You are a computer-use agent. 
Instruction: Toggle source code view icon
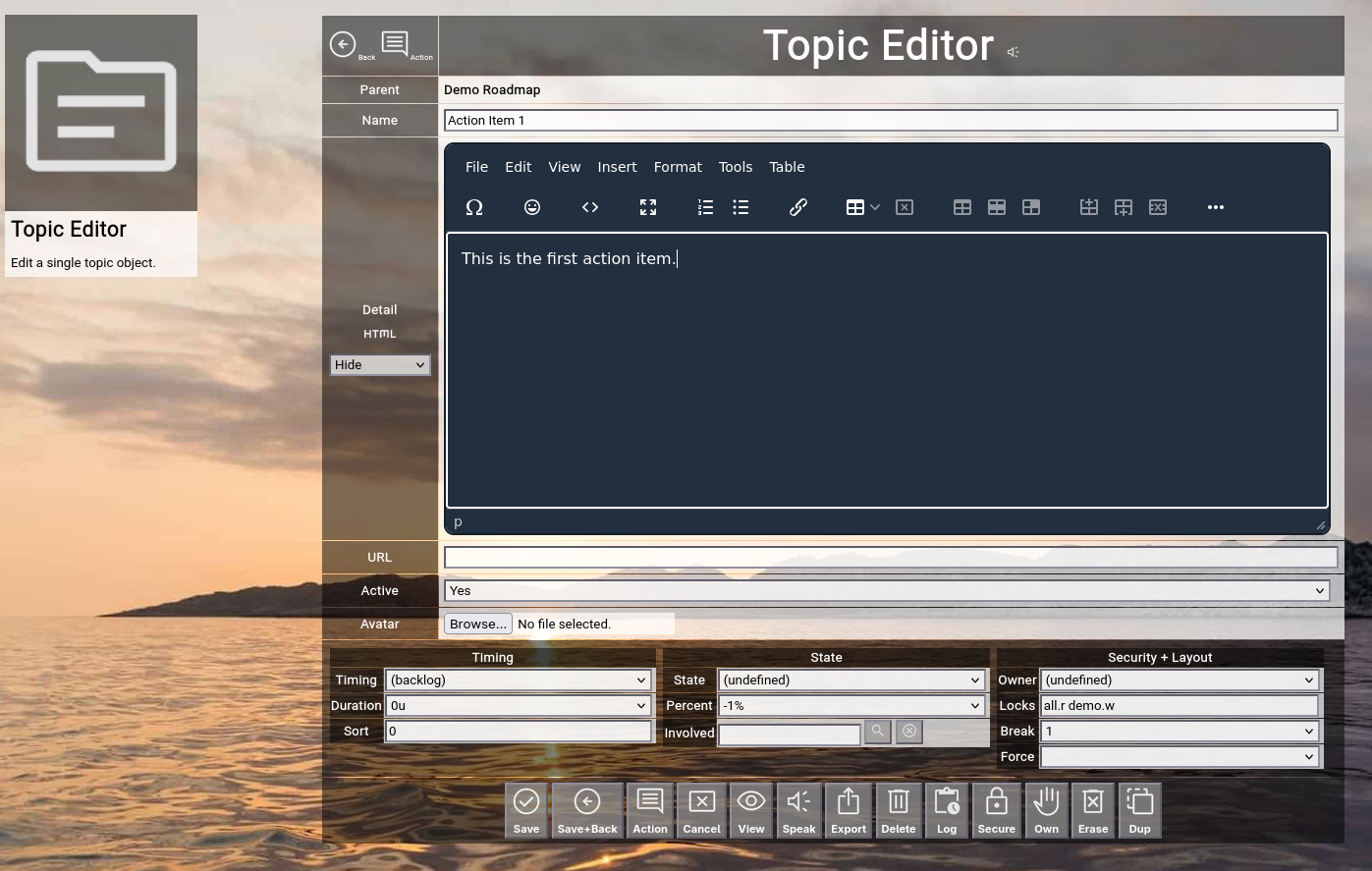pos(590,207)
